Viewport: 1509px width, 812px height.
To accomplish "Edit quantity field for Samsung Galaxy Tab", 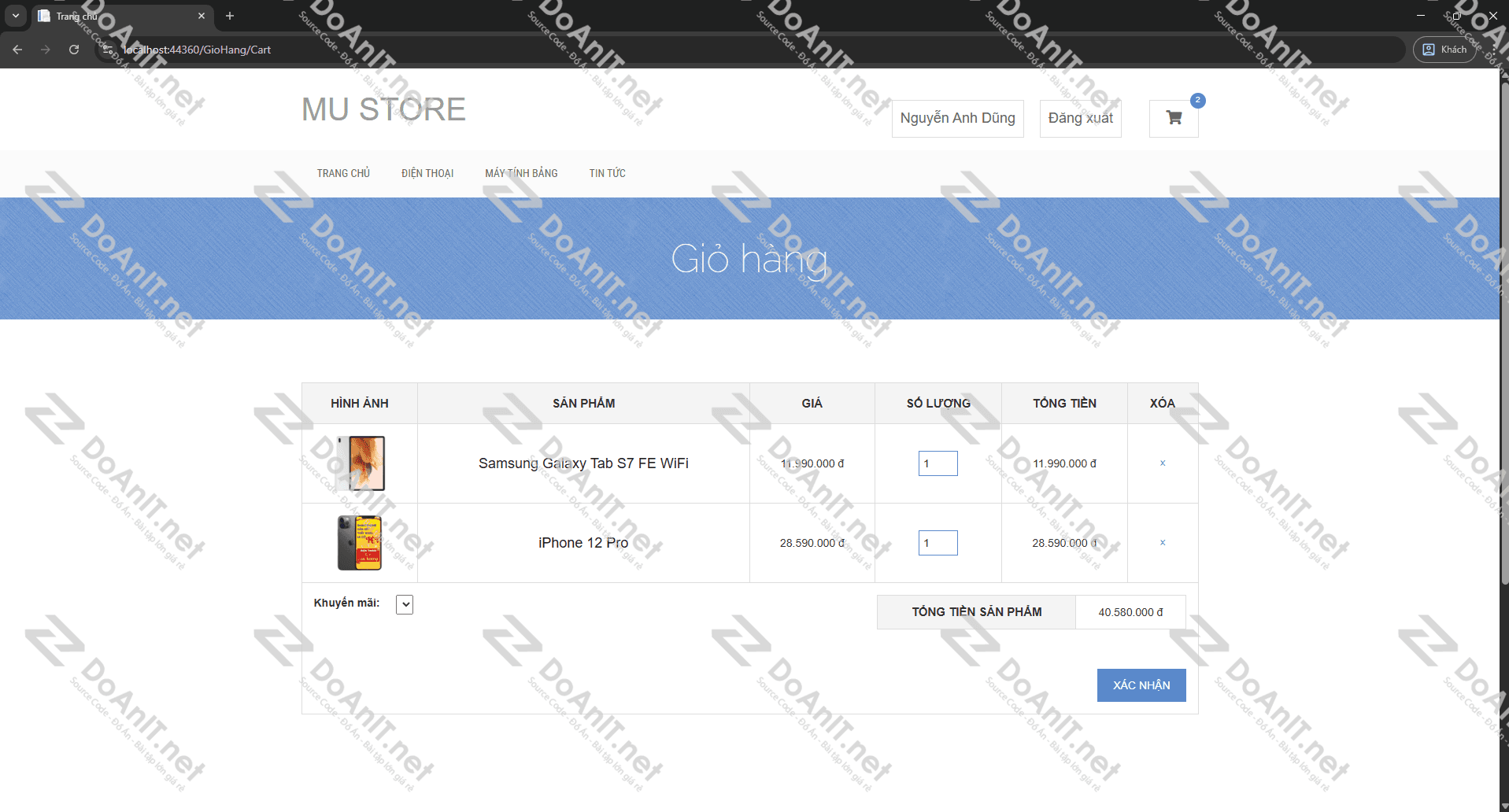I will pos(938,463).
